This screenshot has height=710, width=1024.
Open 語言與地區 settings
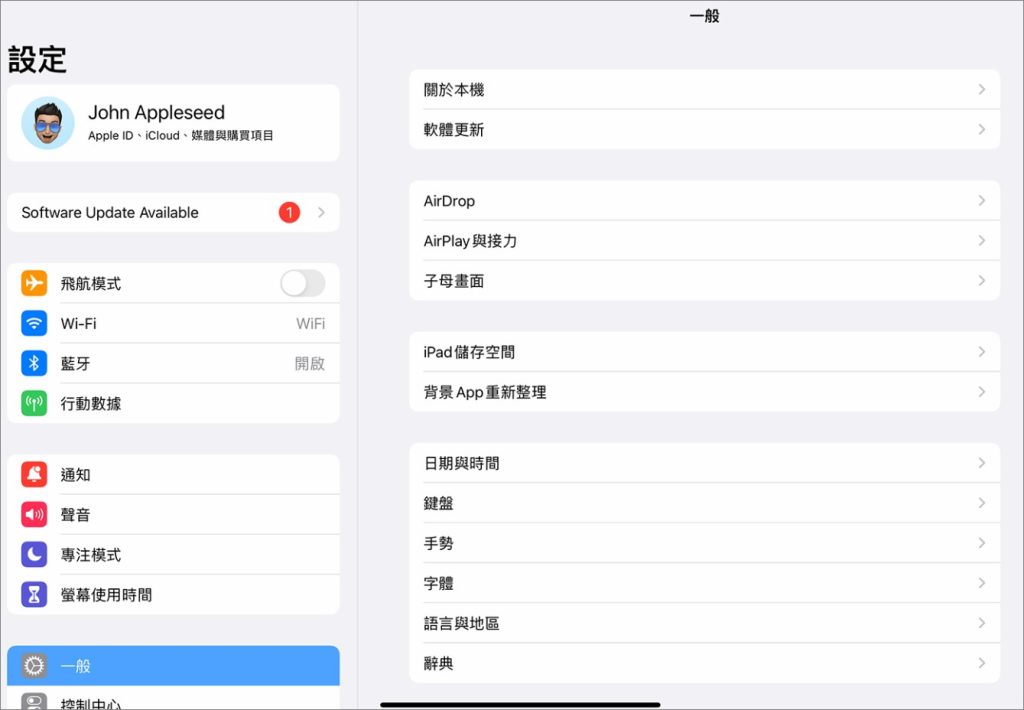tap(705, 623)
